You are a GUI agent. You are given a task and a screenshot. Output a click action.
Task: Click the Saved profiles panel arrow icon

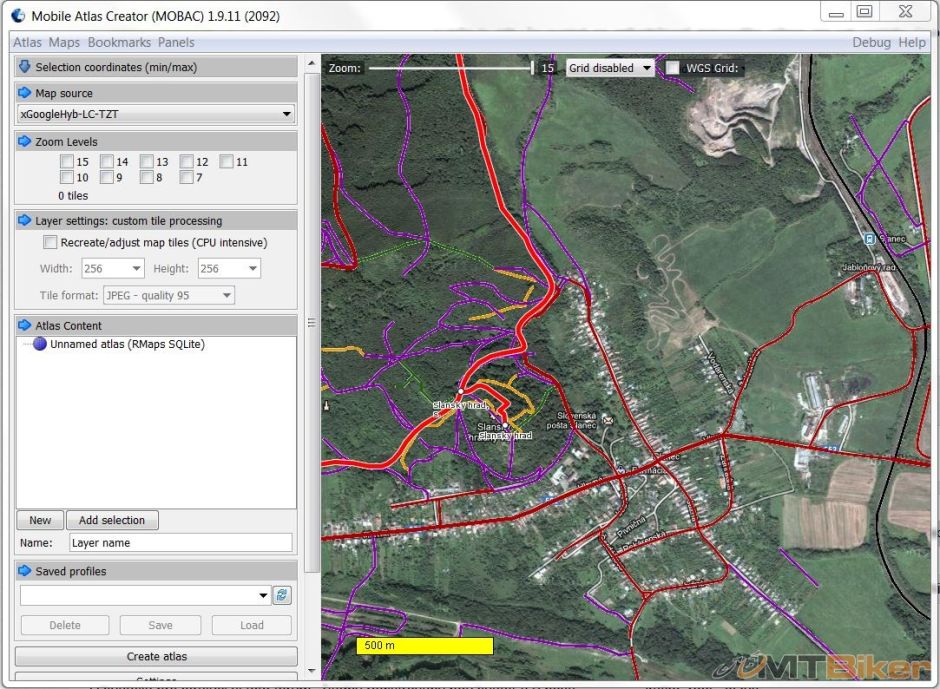point(25,572)
